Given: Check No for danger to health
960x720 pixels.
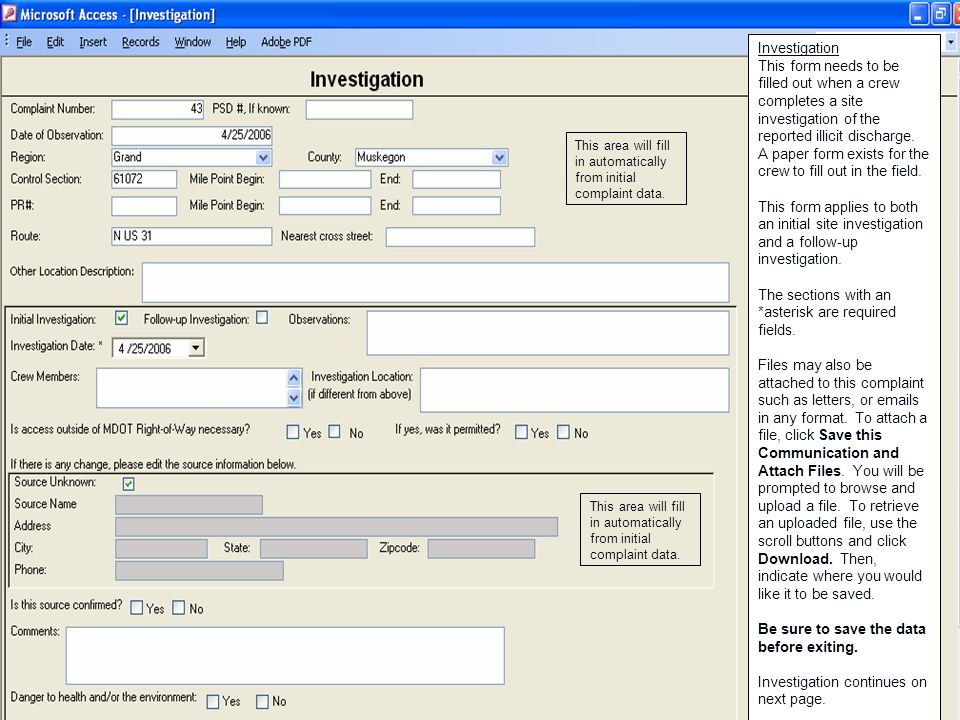Looking at the screenshot, I should click(x=262, y=702).
